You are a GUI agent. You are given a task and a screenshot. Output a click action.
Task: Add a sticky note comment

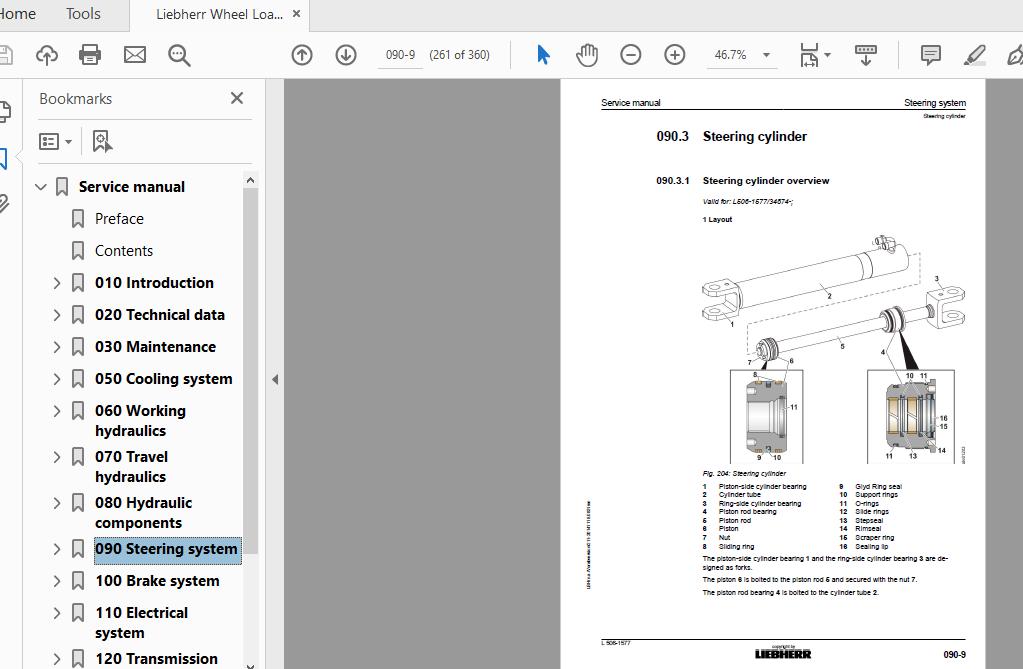[x=930, y=55]
